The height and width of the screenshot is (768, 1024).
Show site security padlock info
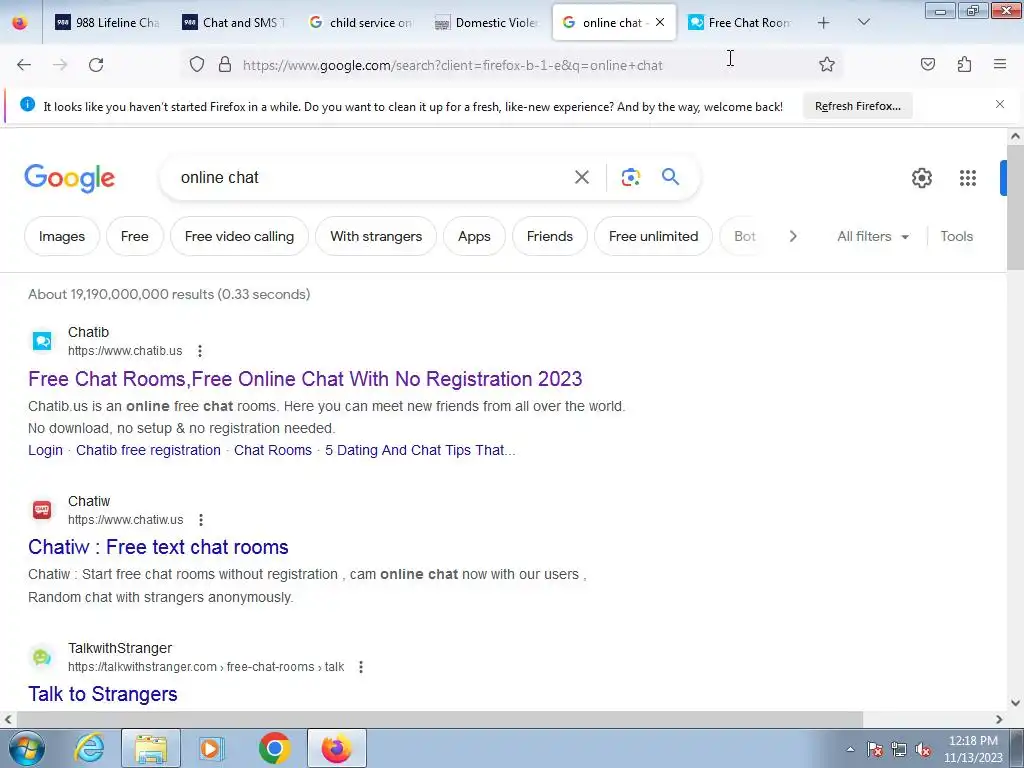click(225, 65)
